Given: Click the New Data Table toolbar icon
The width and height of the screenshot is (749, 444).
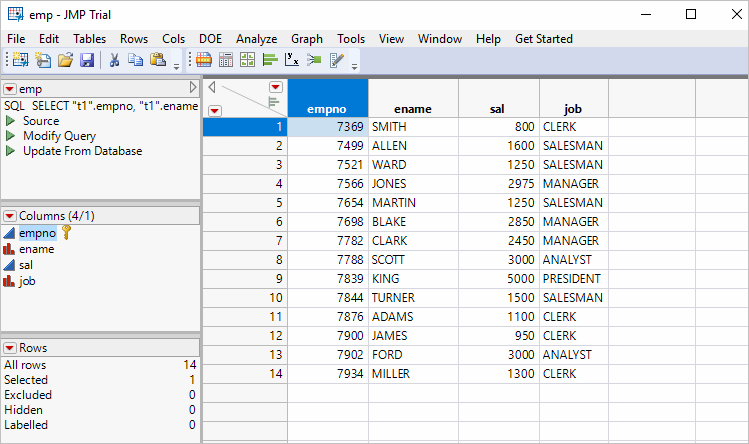Looking at the screenshot, I should coord(20,60).
